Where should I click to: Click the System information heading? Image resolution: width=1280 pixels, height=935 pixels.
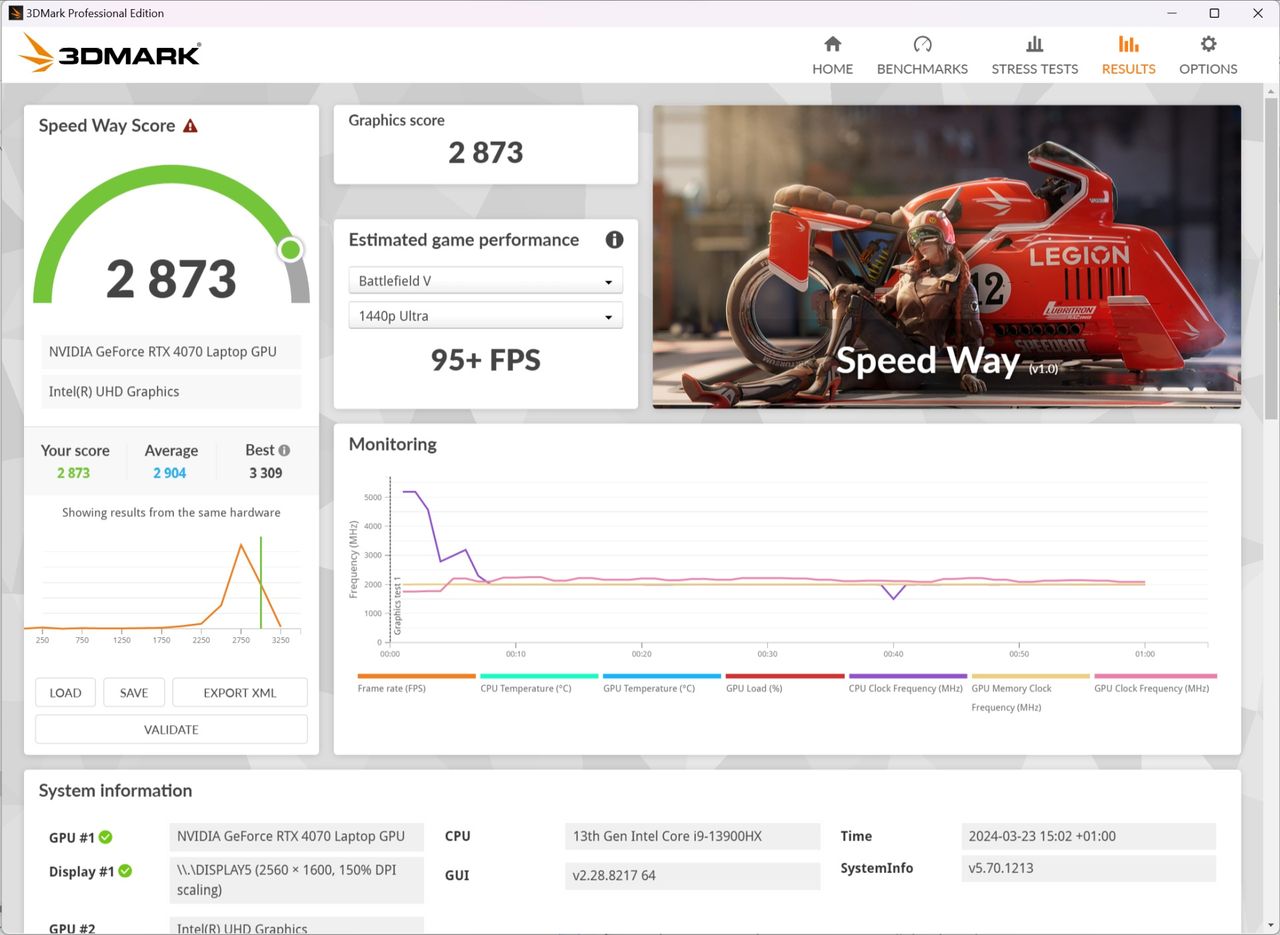115,791
